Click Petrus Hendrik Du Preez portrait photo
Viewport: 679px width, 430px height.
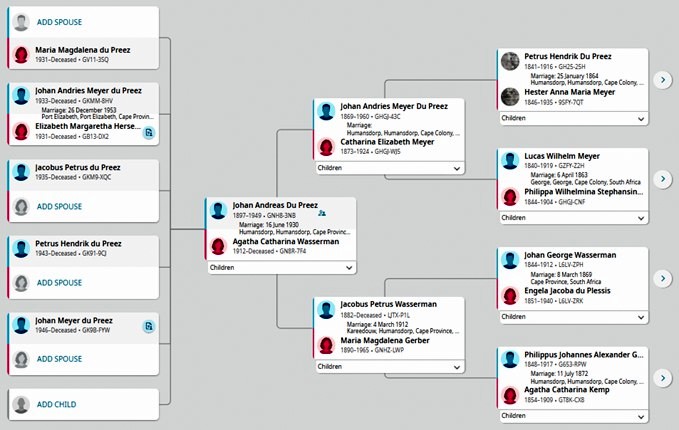[x=510, y=61]
